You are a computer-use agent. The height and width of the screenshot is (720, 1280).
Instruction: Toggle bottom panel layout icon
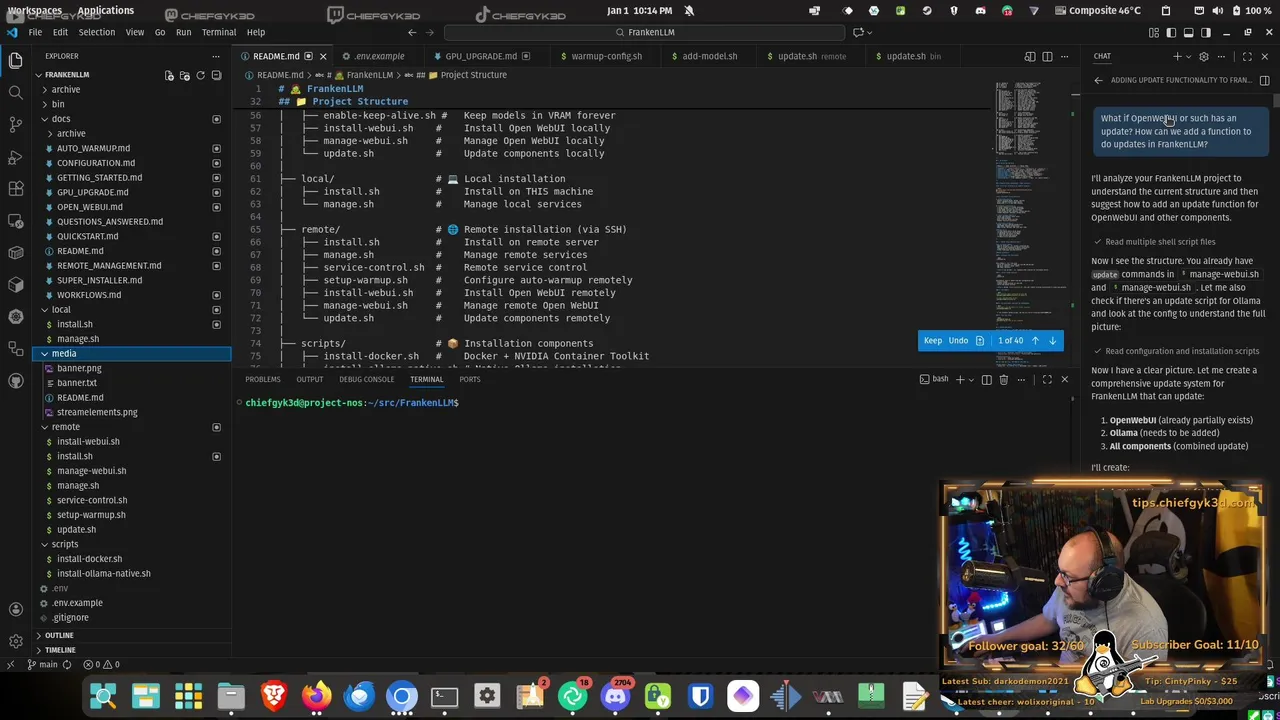pyautogui.click(x=1188, y=32)
